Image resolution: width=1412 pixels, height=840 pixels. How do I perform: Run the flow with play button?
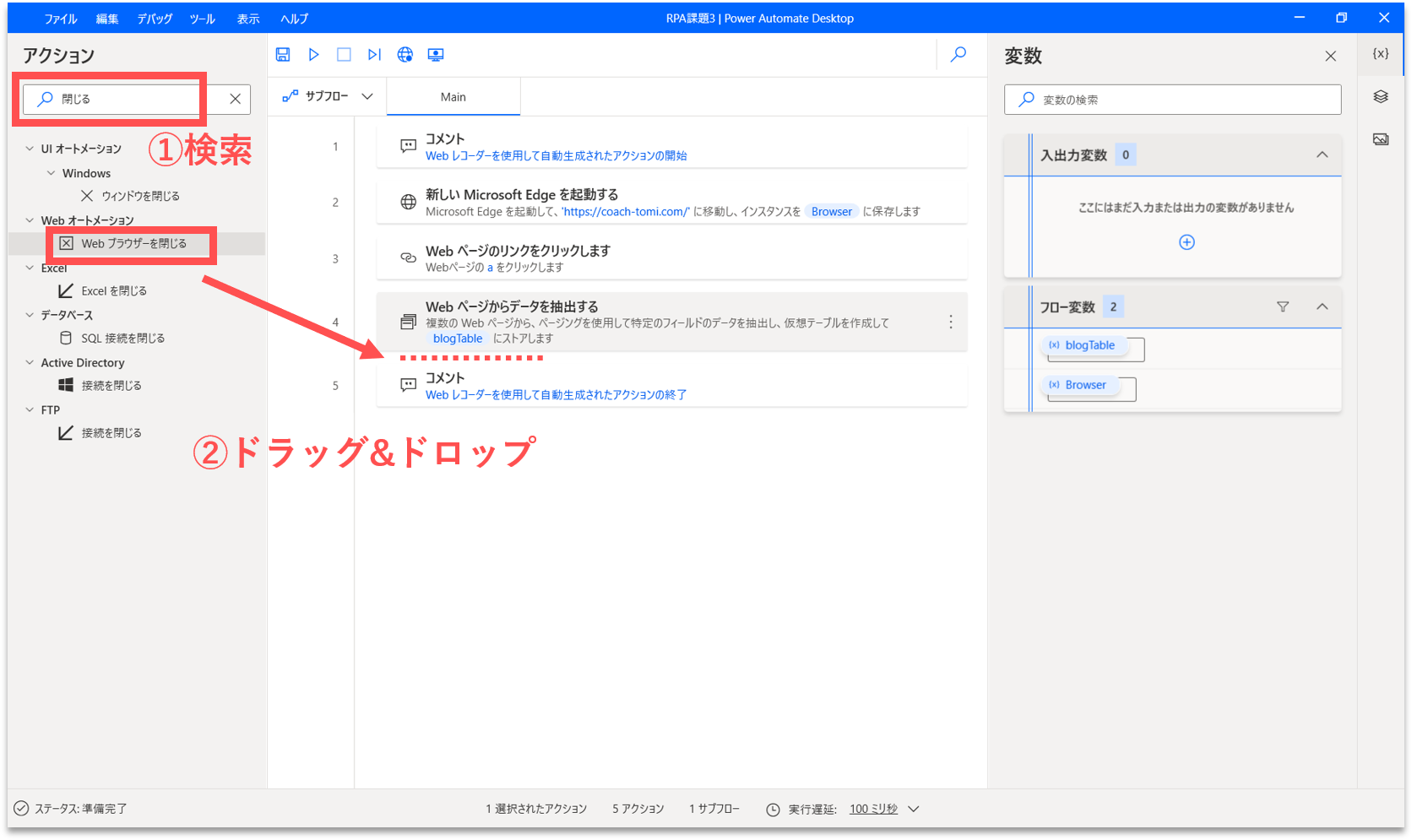coord(313,55)
